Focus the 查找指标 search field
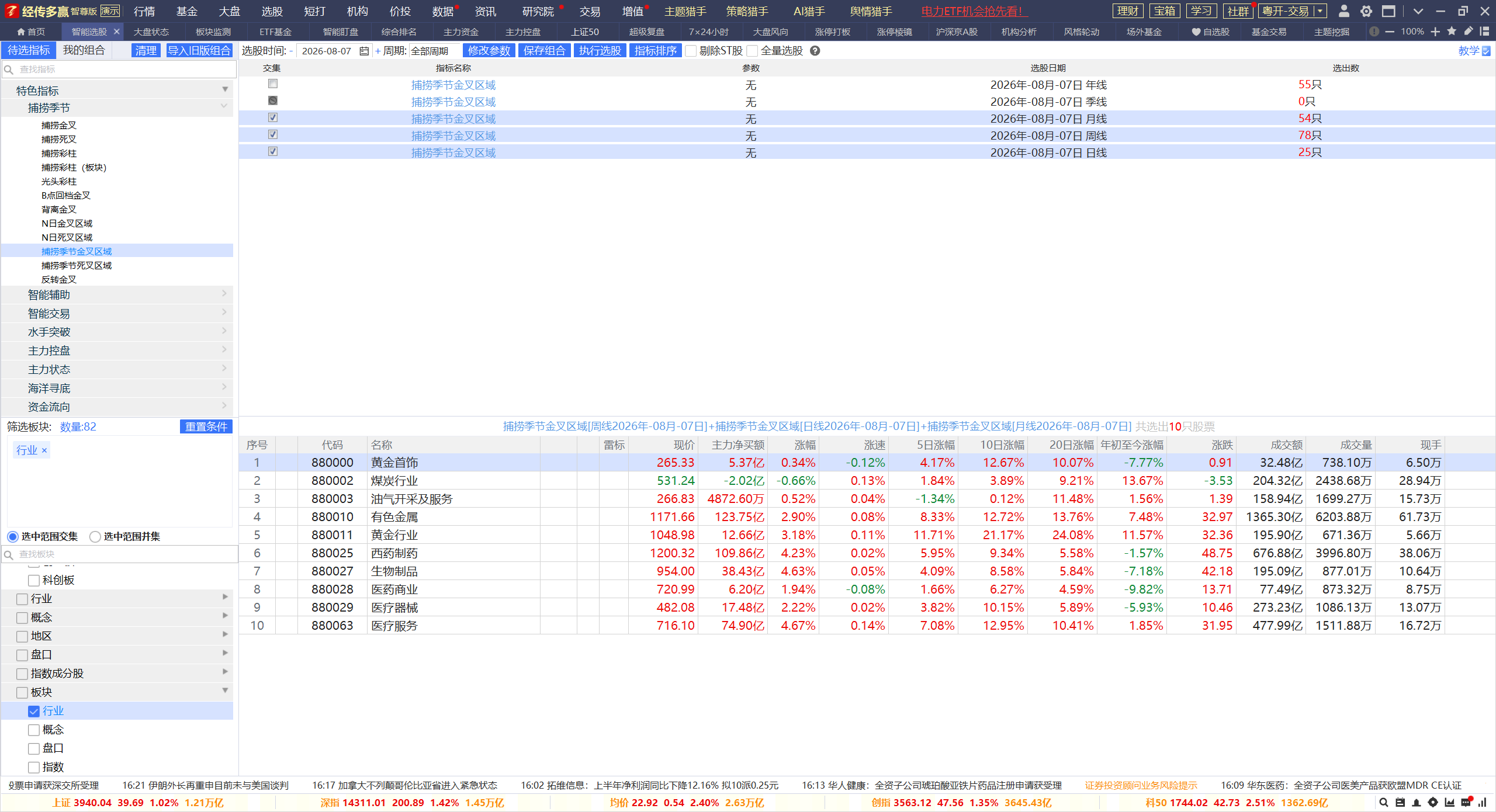This screenshot has width=1496, height=812. click(x=119, y=70)
